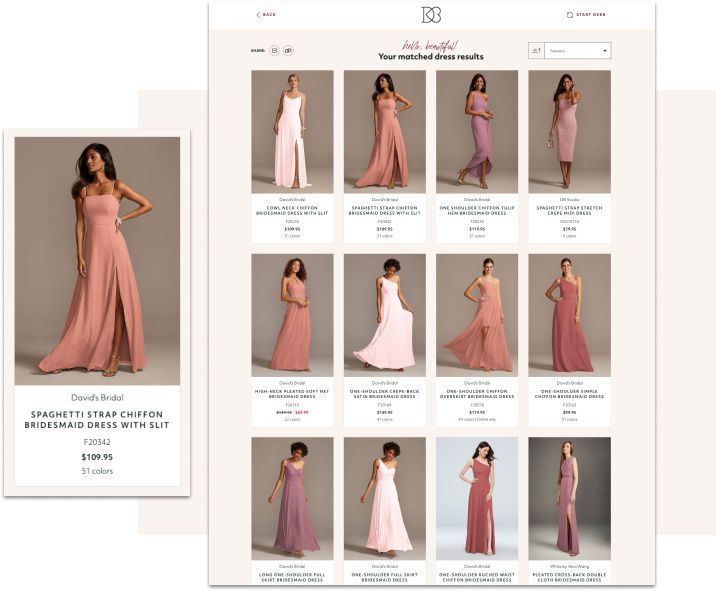Image resolution: width=716 pixels, height=591 pixels.
Task: Open the One-Shoulder Full Skirt pink dress photo
Action: click(384, 499)
